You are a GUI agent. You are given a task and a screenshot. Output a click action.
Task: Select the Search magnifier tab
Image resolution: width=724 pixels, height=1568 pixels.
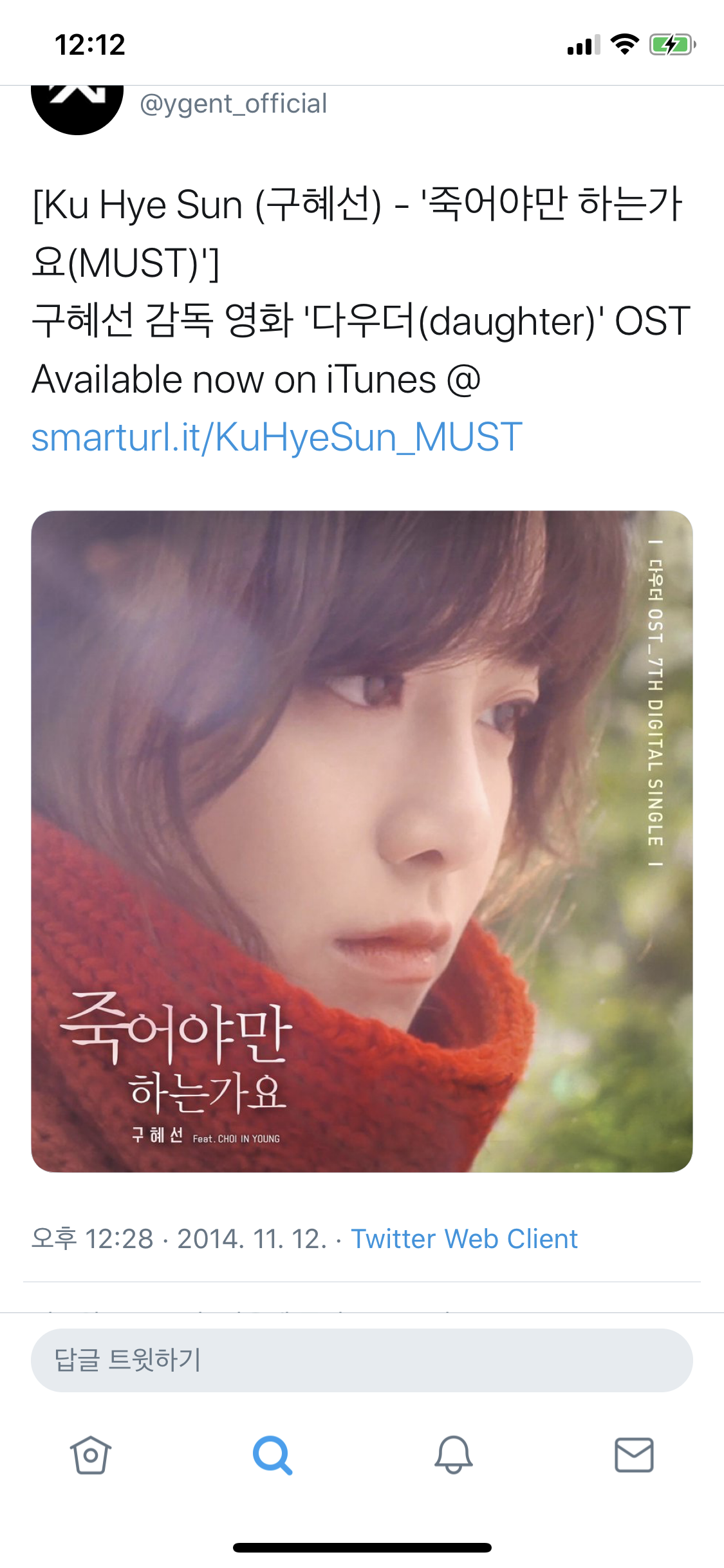click(x=272, y=1455)
